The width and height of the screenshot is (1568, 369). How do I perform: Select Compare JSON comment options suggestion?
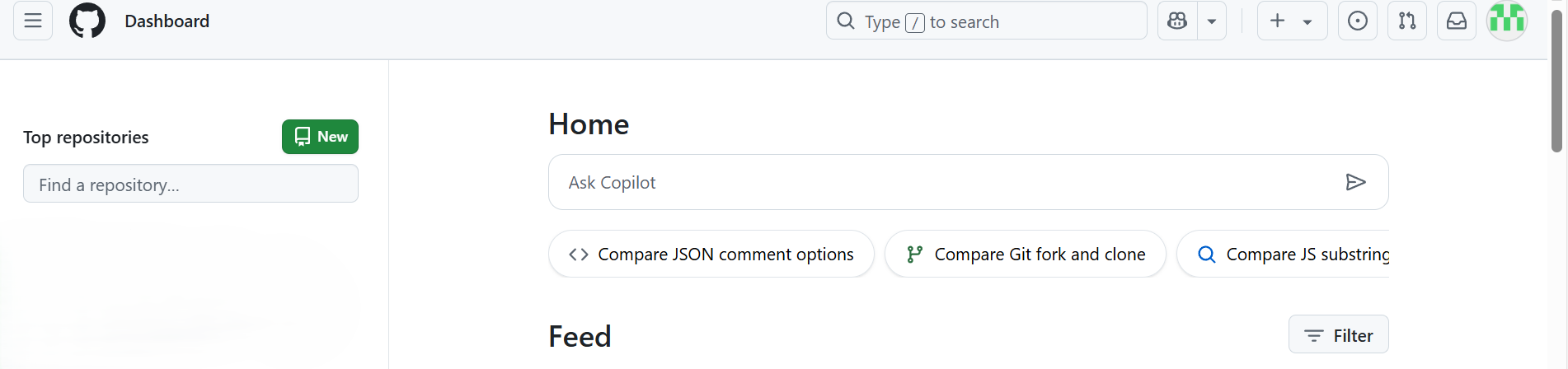711,254
